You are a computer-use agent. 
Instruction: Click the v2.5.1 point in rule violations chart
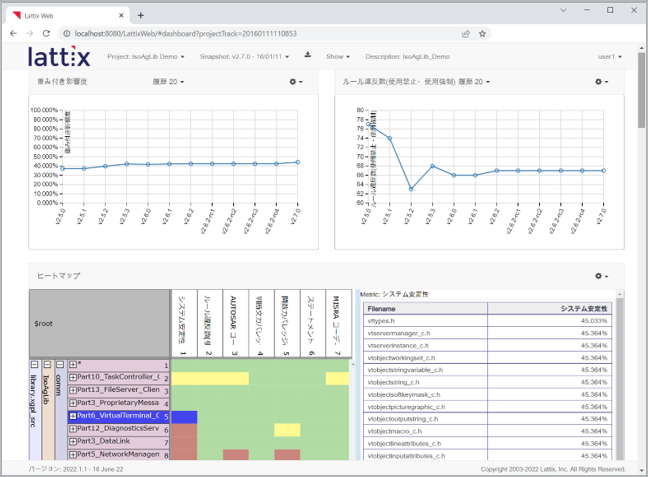[x=390, y=138]
